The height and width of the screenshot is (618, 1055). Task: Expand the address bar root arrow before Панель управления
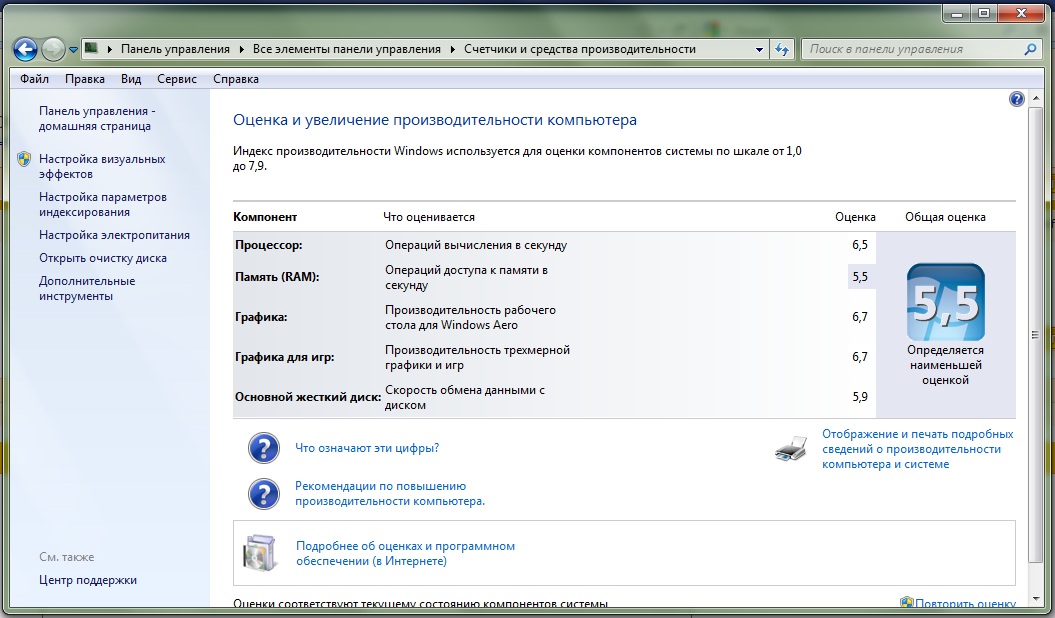(x=110, y=49)
